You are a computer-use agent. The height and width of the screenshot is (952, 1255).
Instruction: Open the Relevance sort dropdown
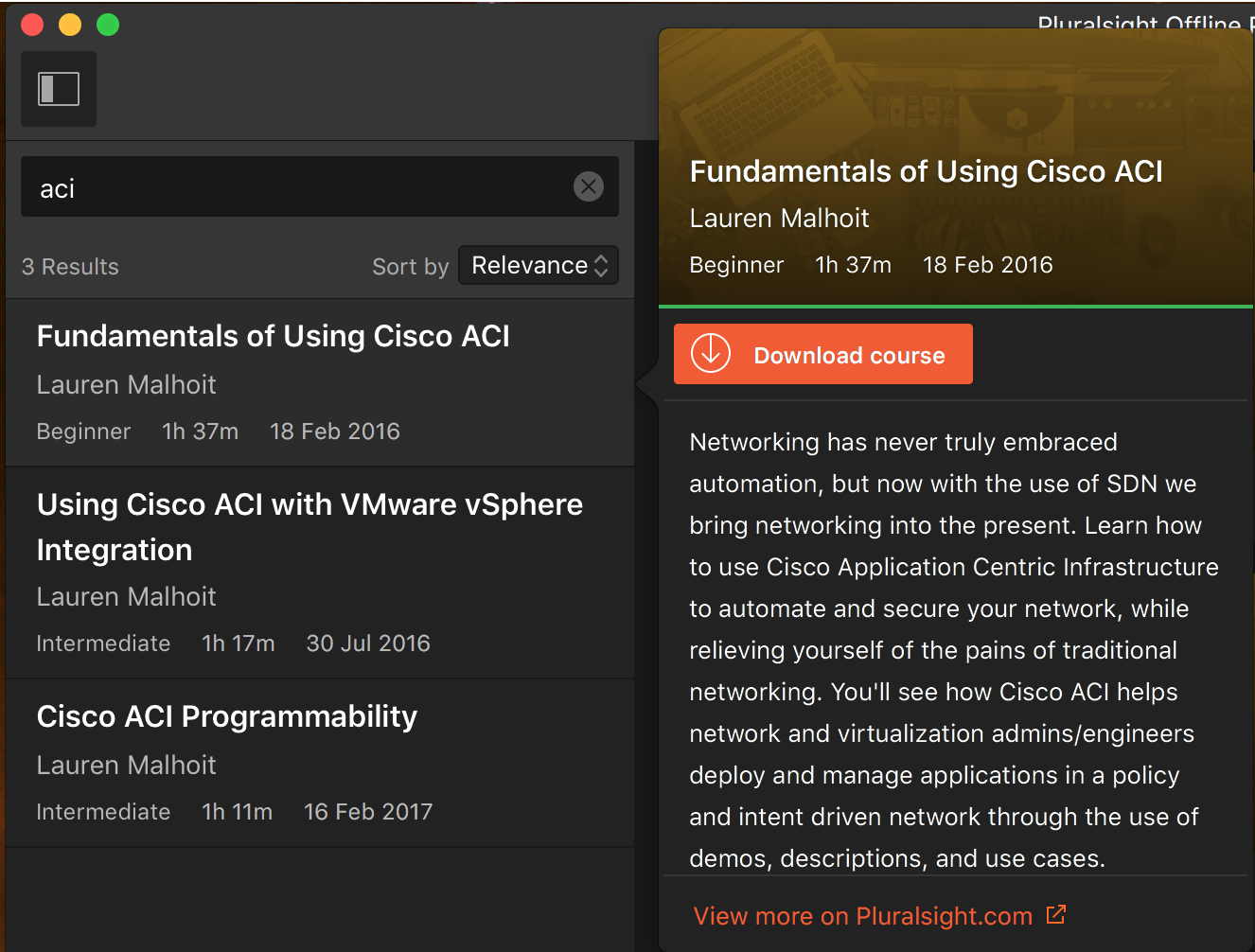point(539,265)
